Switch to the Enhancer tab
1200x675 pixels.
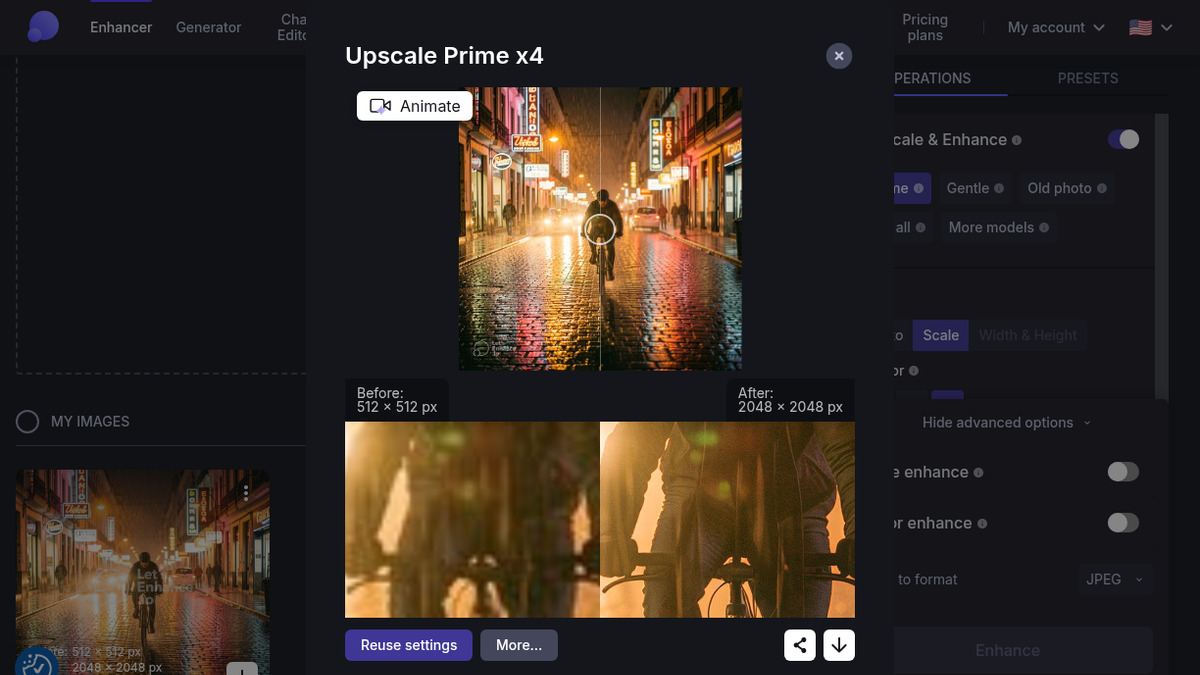coord(121,27)
